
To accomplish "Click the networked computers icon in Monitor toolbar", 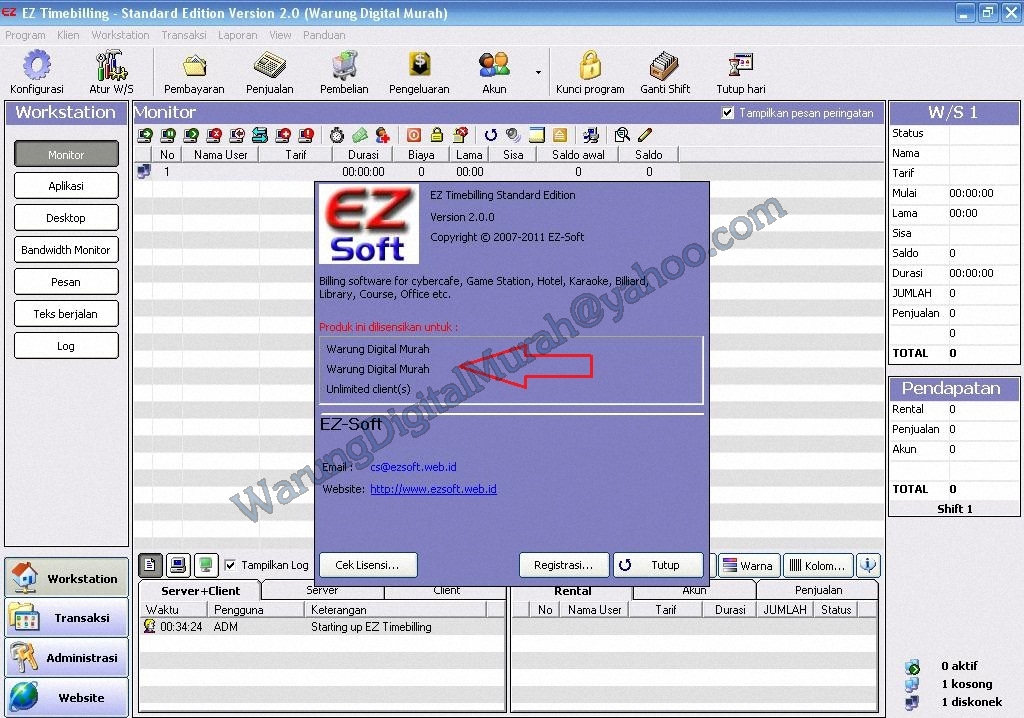I will pyautogui.click(x=591, y=135).
